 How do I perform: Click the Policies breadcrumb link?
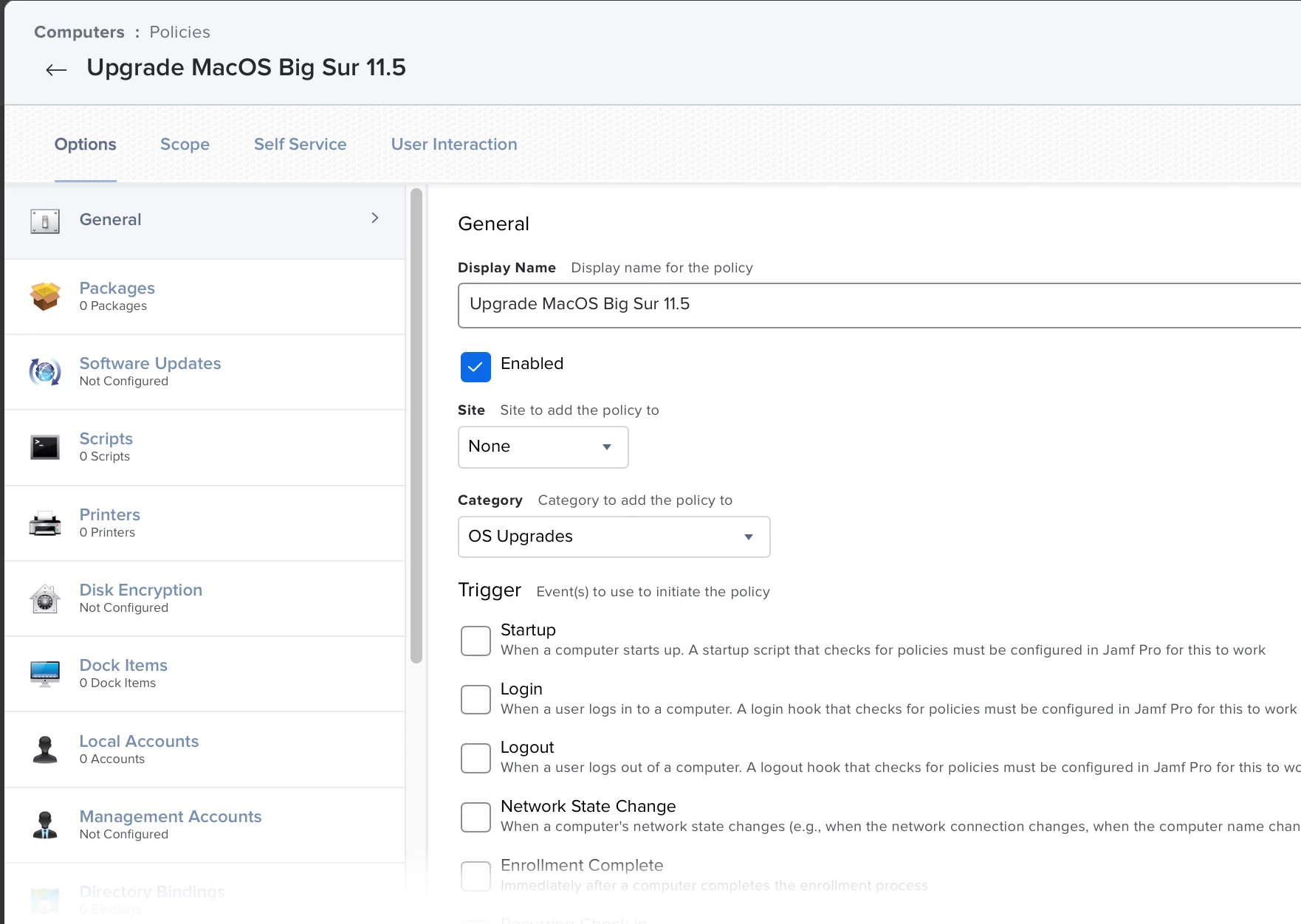tap(180, 32)
